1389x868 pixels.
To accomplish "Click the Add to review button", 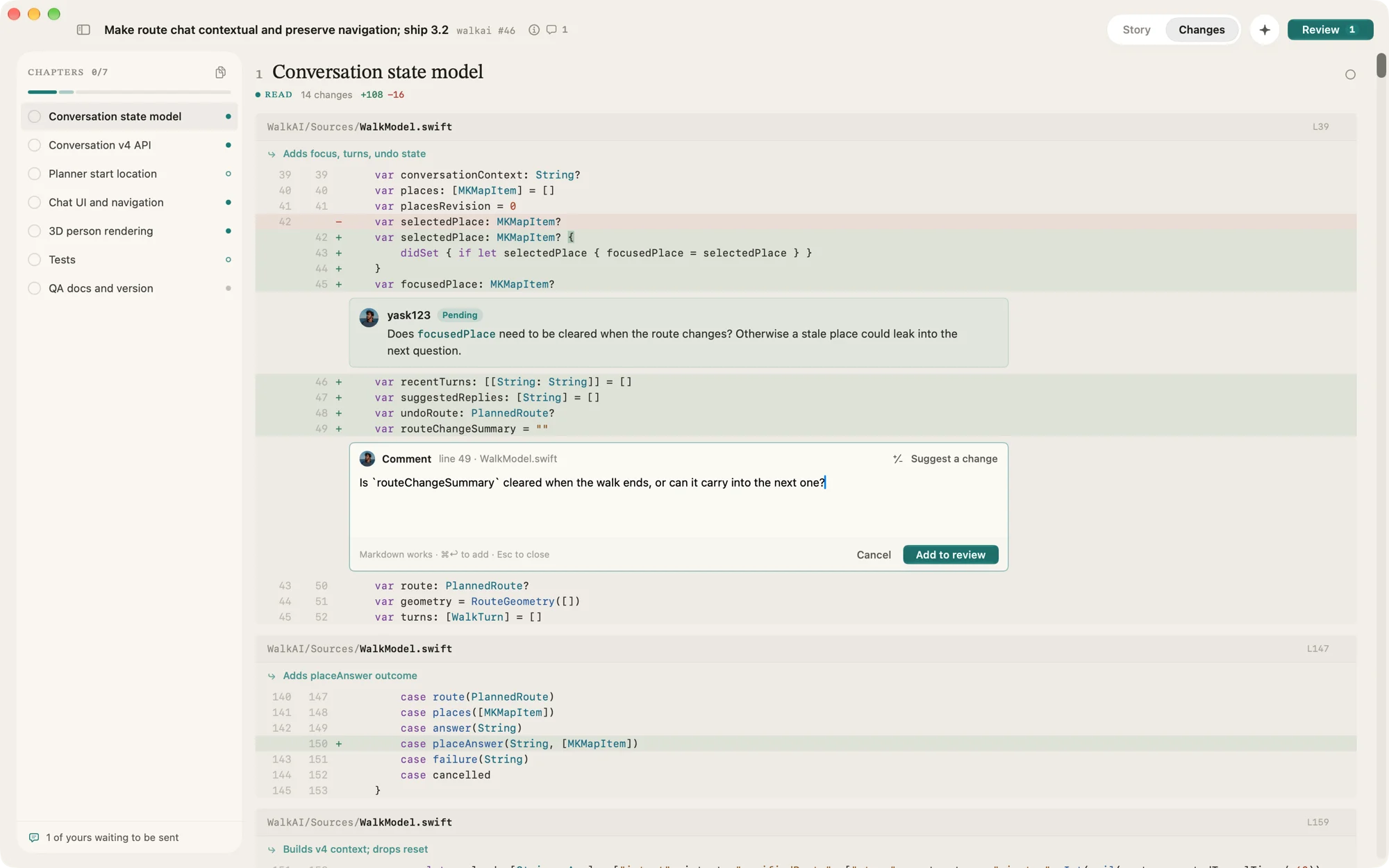I will click(x=950, y=555).
